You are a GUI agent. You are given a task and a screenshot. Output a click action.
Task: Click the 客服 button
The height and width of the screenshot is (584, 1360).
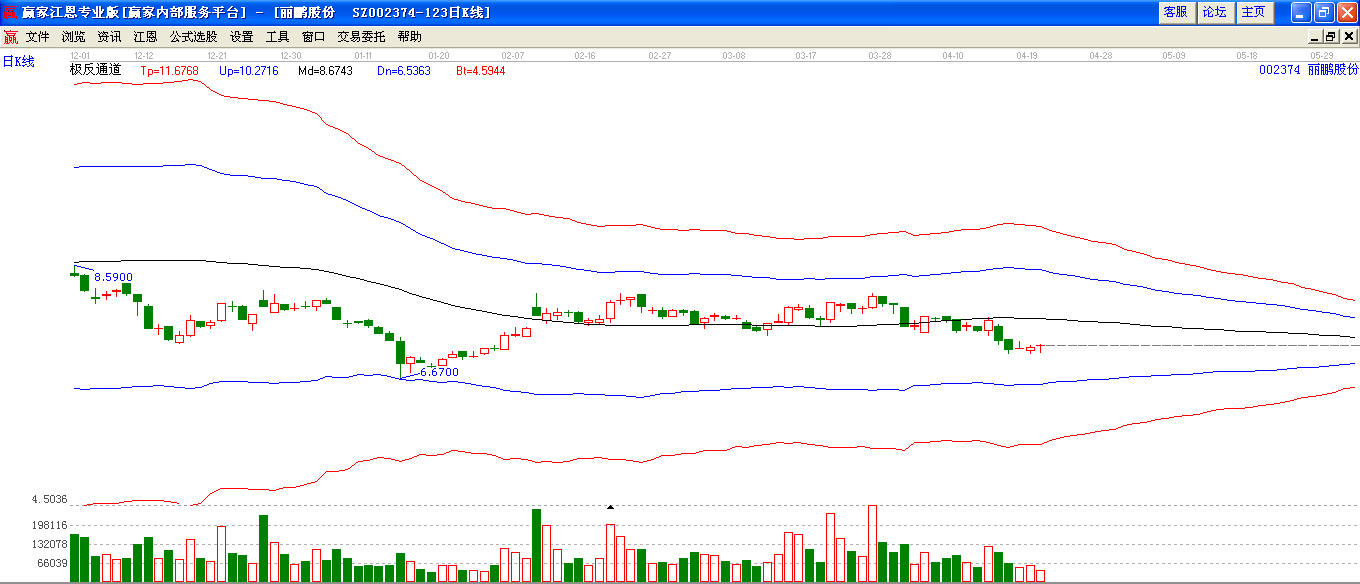point(1176,12)
